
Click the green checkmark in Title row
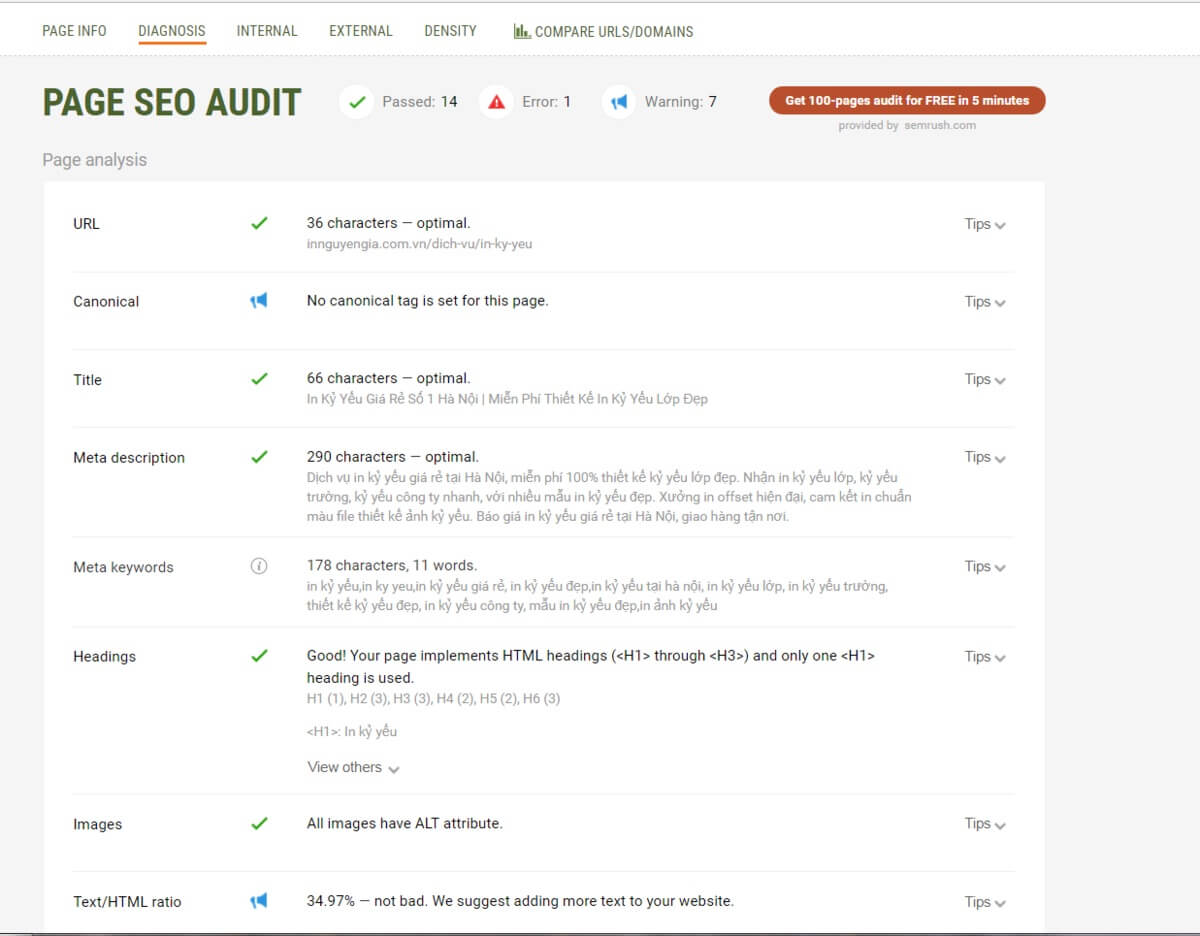click(x=259, y=379)
